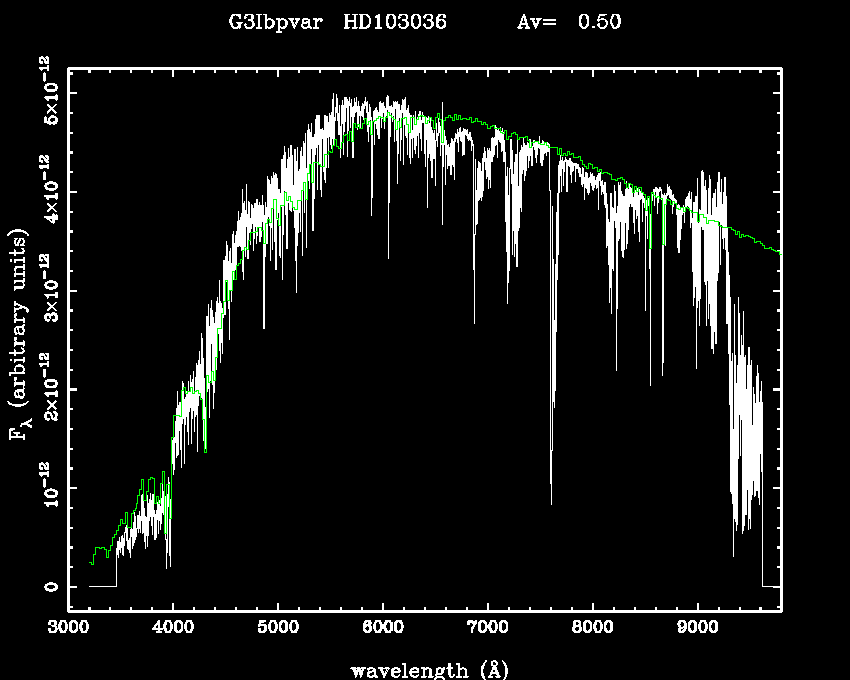Click the 10⁻¹² y-axis tick label

[47, 487]
